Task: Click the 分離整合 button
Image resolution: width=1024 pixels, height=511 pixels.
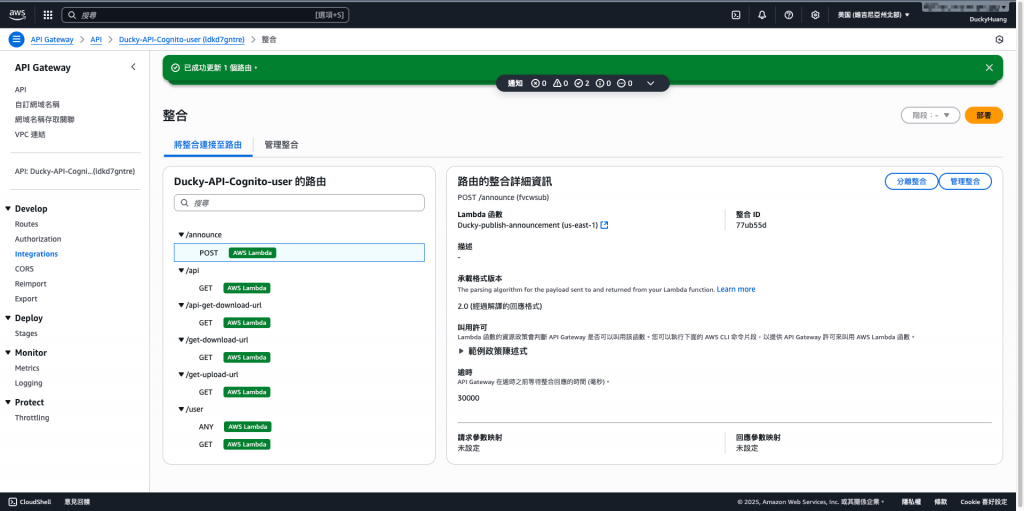Action: (x=911, y=182)
